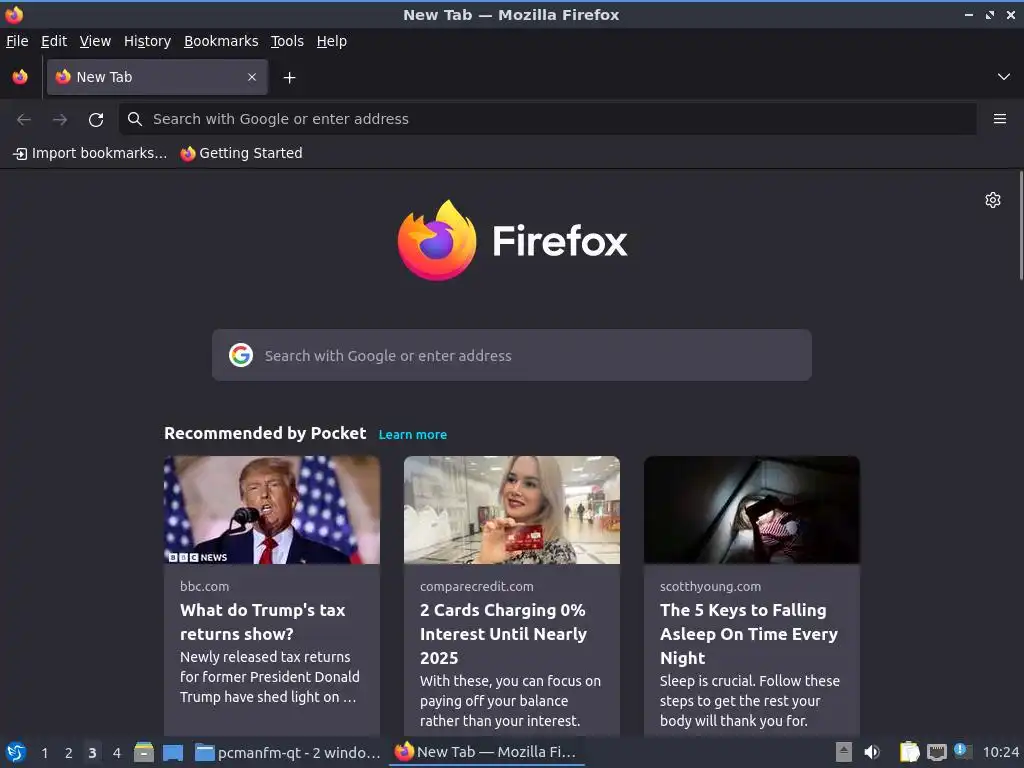The width and height of the screenshot is (1024, 768).
Task: Click the taskbar clock showing 10:24
Action: pyautogui.click(x=1000, y=752)
